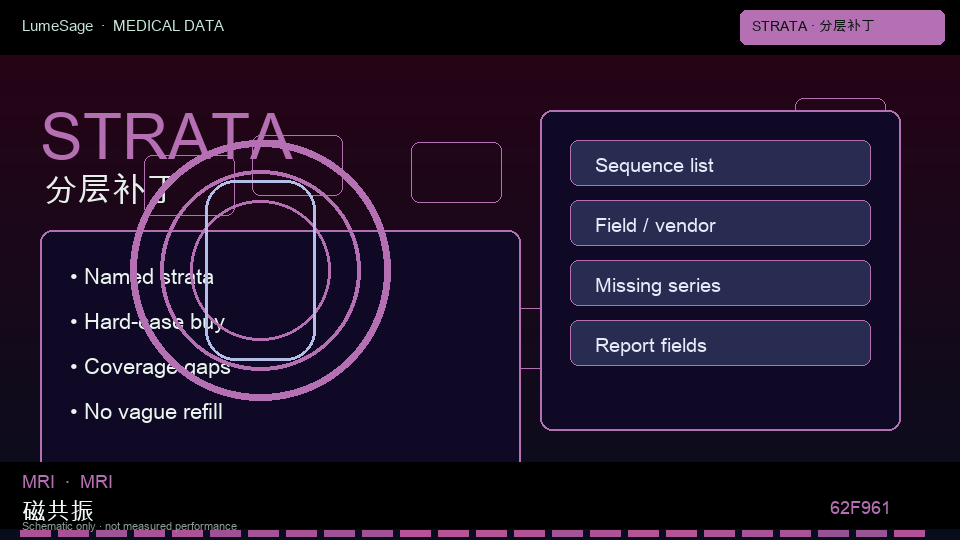The image size is (960, 540).
Task: Open the MEDICAL DATA header label
Action: [168, 26]
